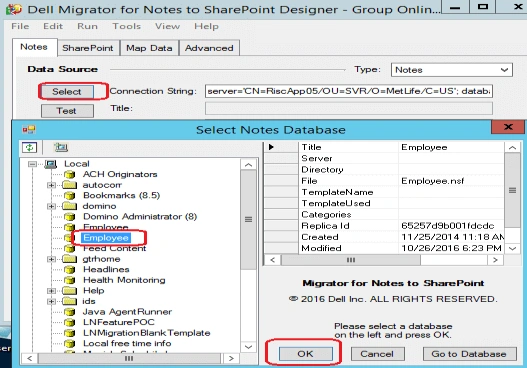Click tree horizontal scrollbar left arrow
Image resolution: width=527 pixels, height=368 pixels.
30,358
